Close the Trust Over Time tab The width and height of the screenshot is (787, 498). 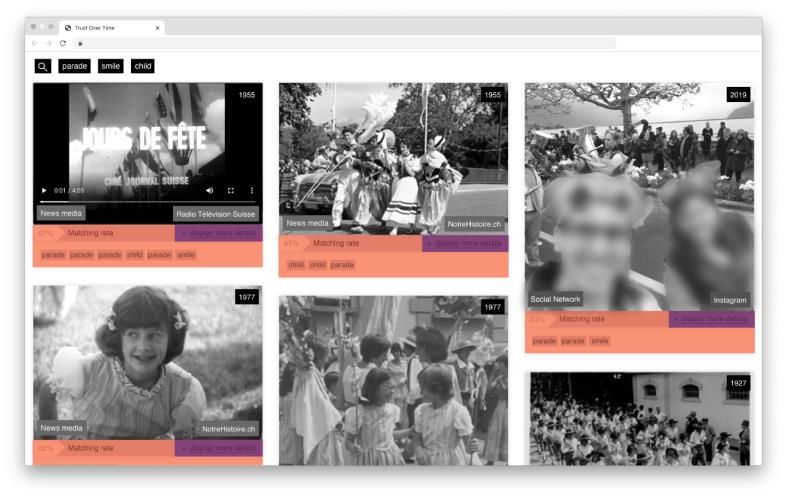coord(157,28)
